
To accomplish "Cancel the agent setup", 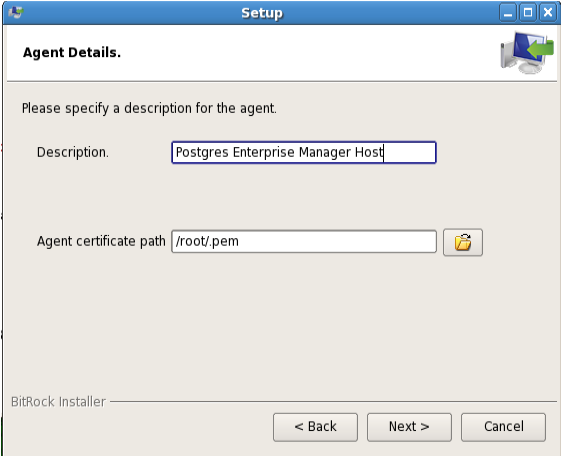I will (x=503, y=427).
